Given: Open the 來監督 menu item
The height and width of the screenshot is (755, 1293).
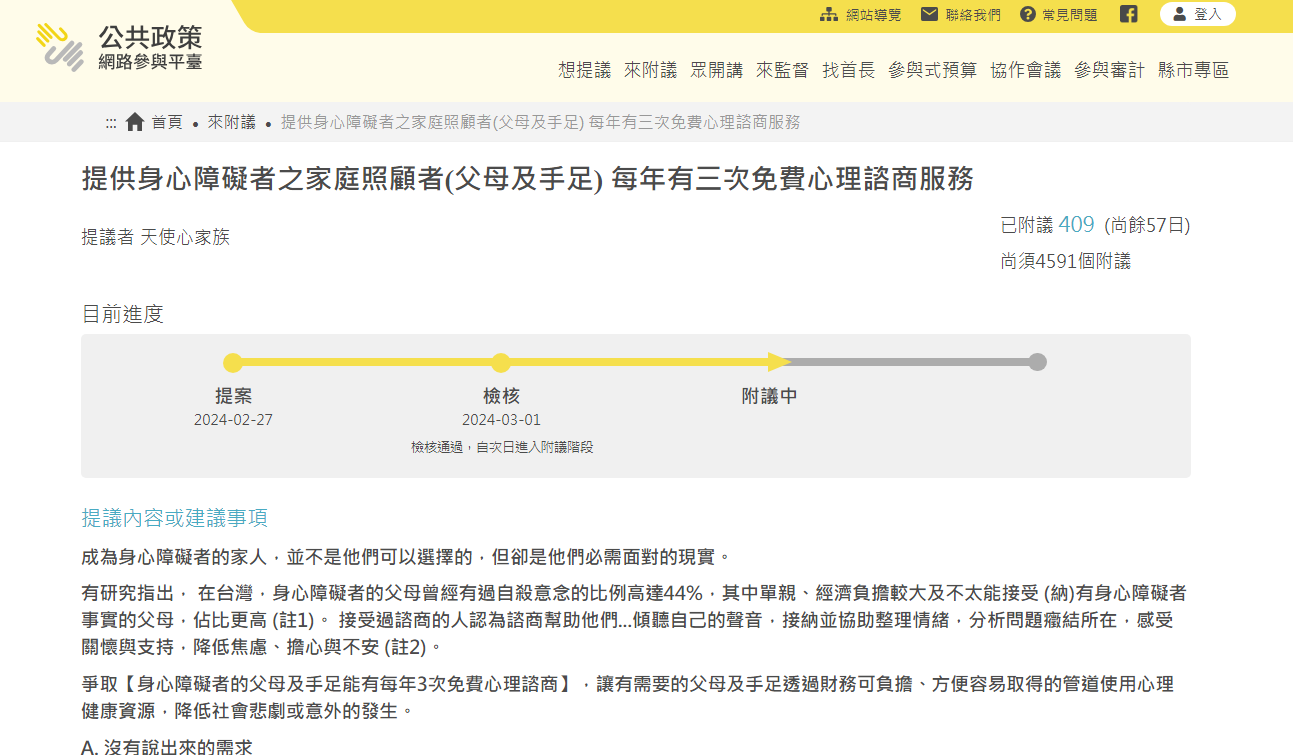Looking at the screenshot, I should 782,70.
